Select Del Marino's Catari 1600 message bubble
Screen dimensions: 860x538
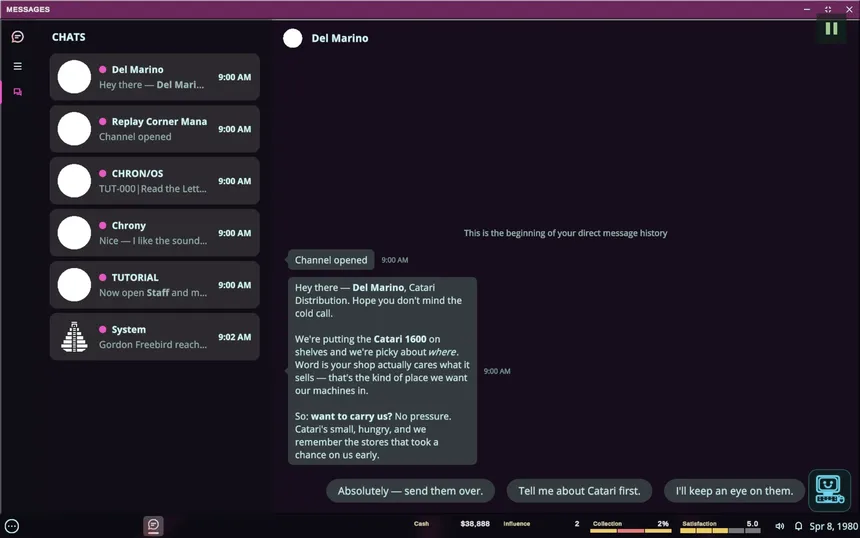[382, 371]
